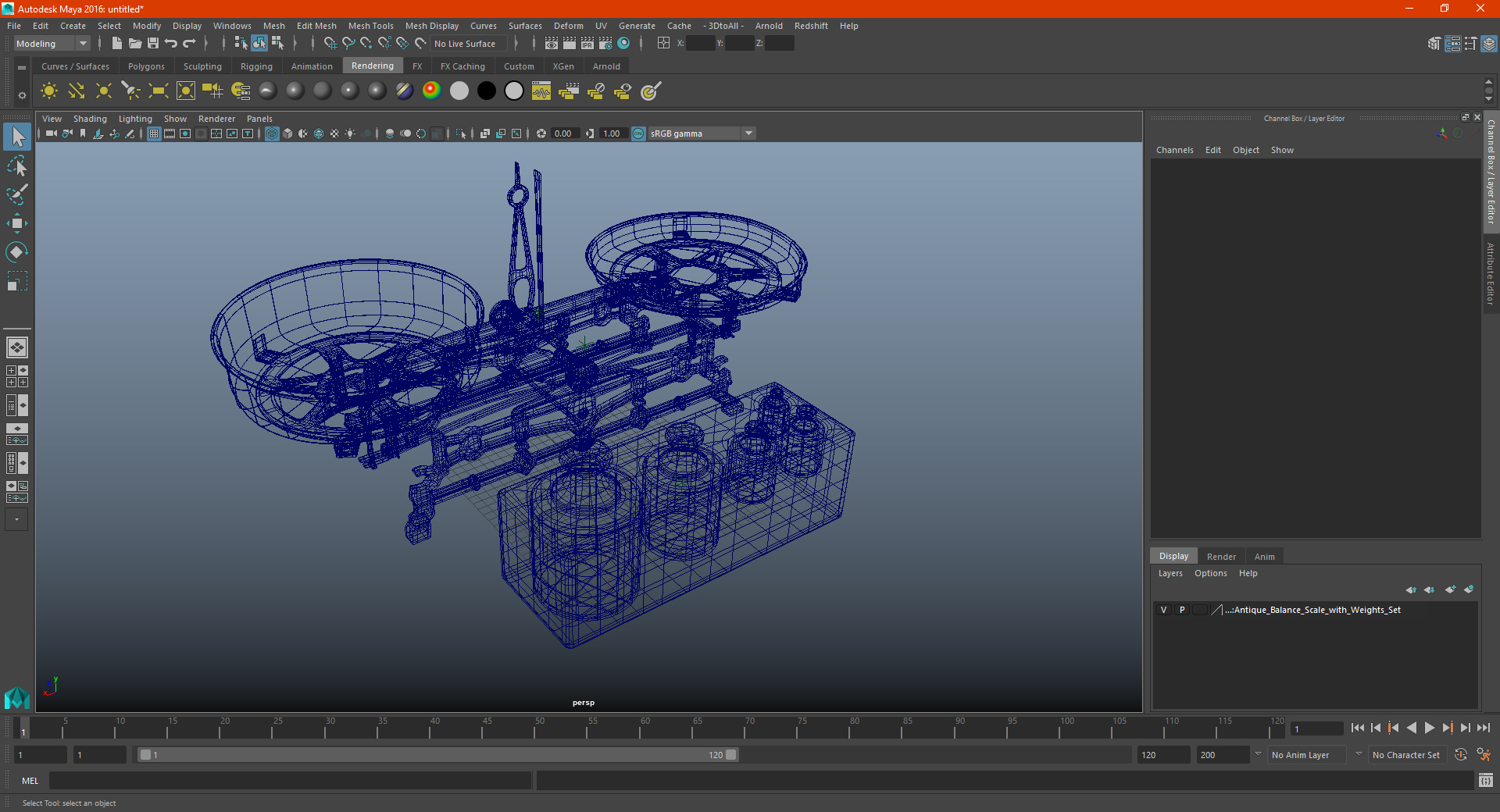Create a volume light from the shelf

186,91
